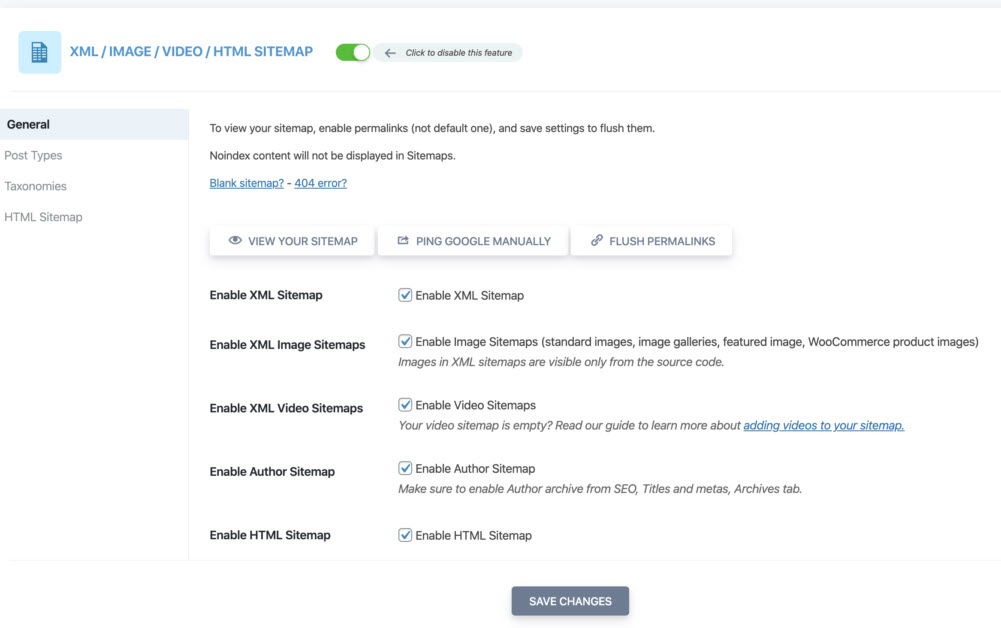Click the left arrow icon beside disable hint
1001x628 pixels.
point(390,53)
